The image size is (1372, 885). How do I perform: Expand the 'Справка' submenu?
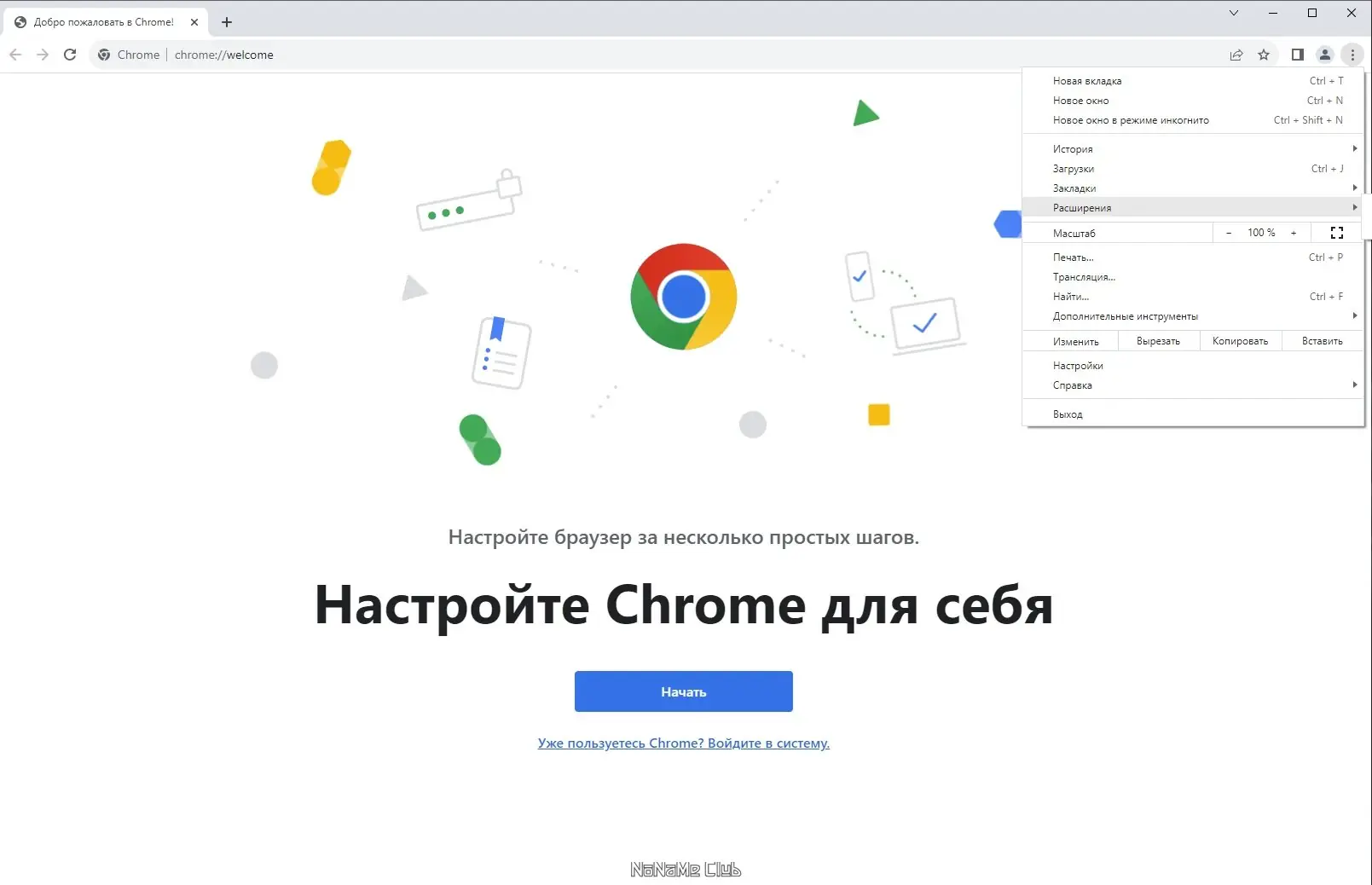(x=1193, y=385)
